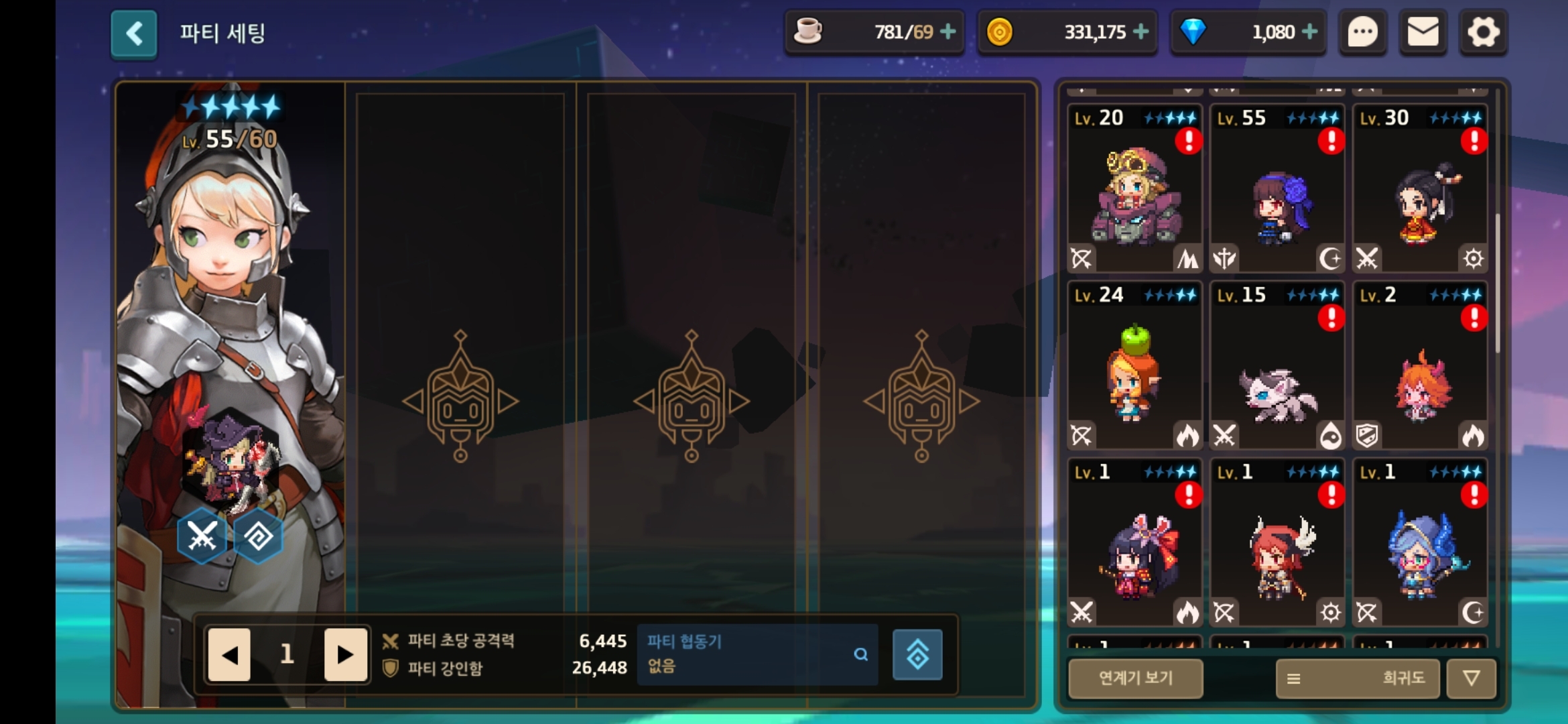Image resolution: width=1568 pixels, height=724 pixels.
Task: Click the 연계기 보기 button
Action: pyautogui.click(x=1136, y=678)
